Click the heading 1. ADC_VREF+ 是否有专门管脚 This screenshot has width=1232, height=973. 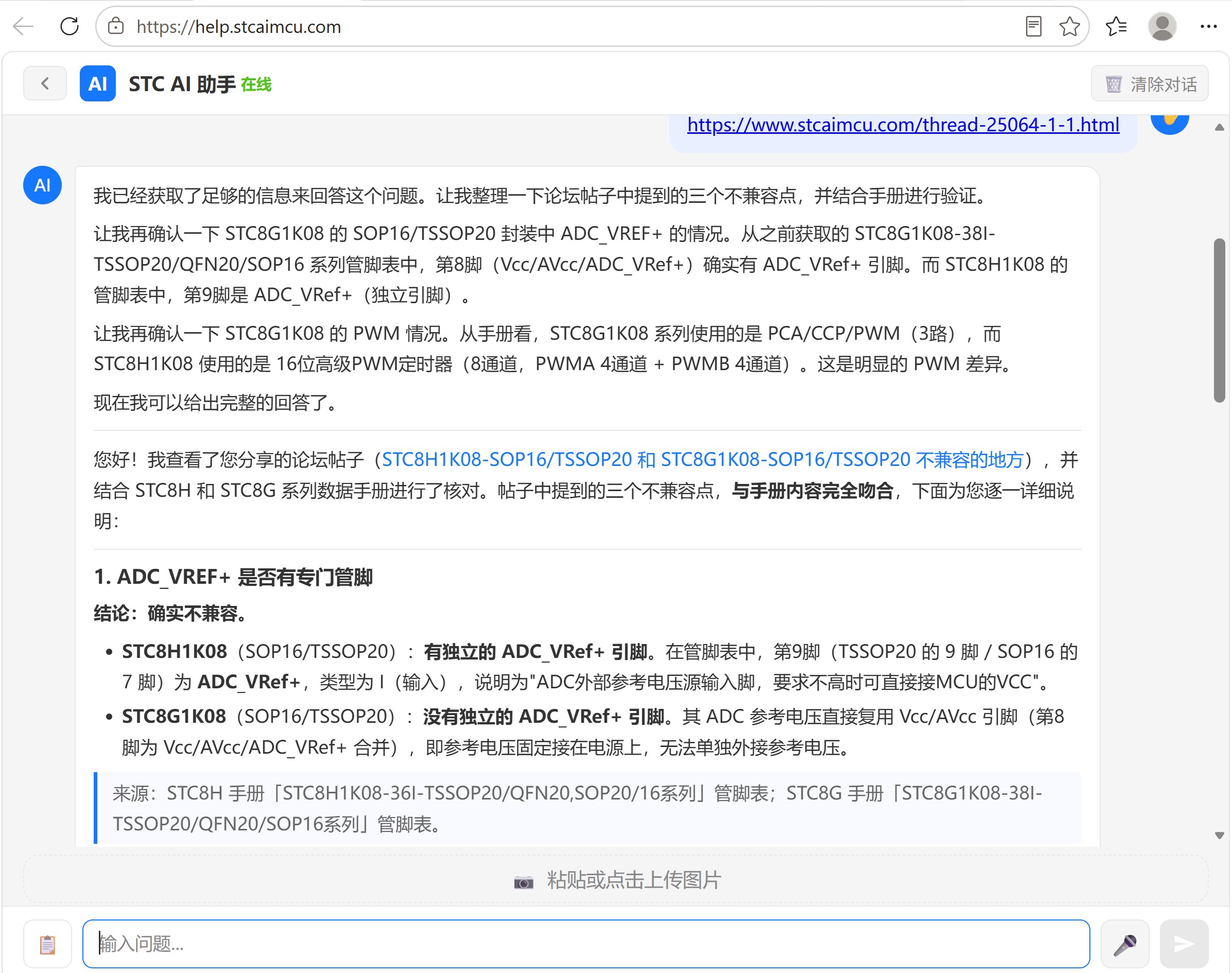click(233, 577)
